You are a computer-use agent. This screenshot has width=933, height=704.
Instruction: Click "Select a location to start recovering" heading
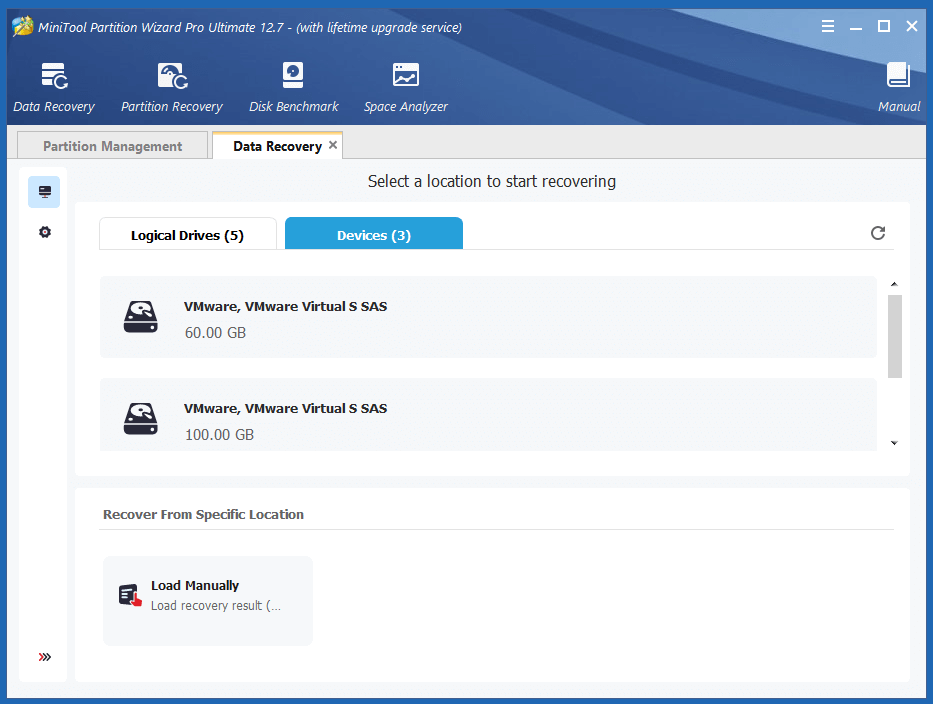491,182
